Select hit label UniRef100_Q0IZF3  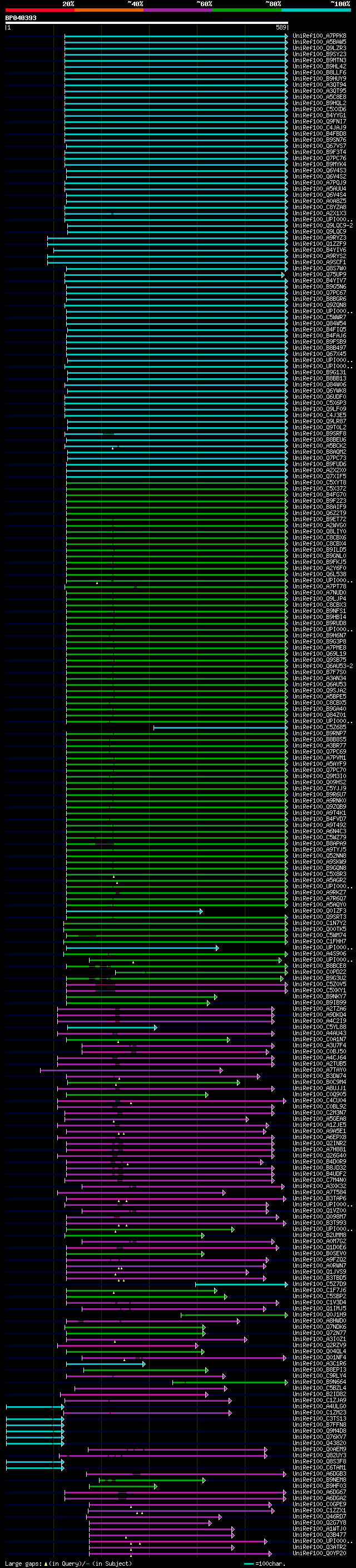tap(319, 911)
